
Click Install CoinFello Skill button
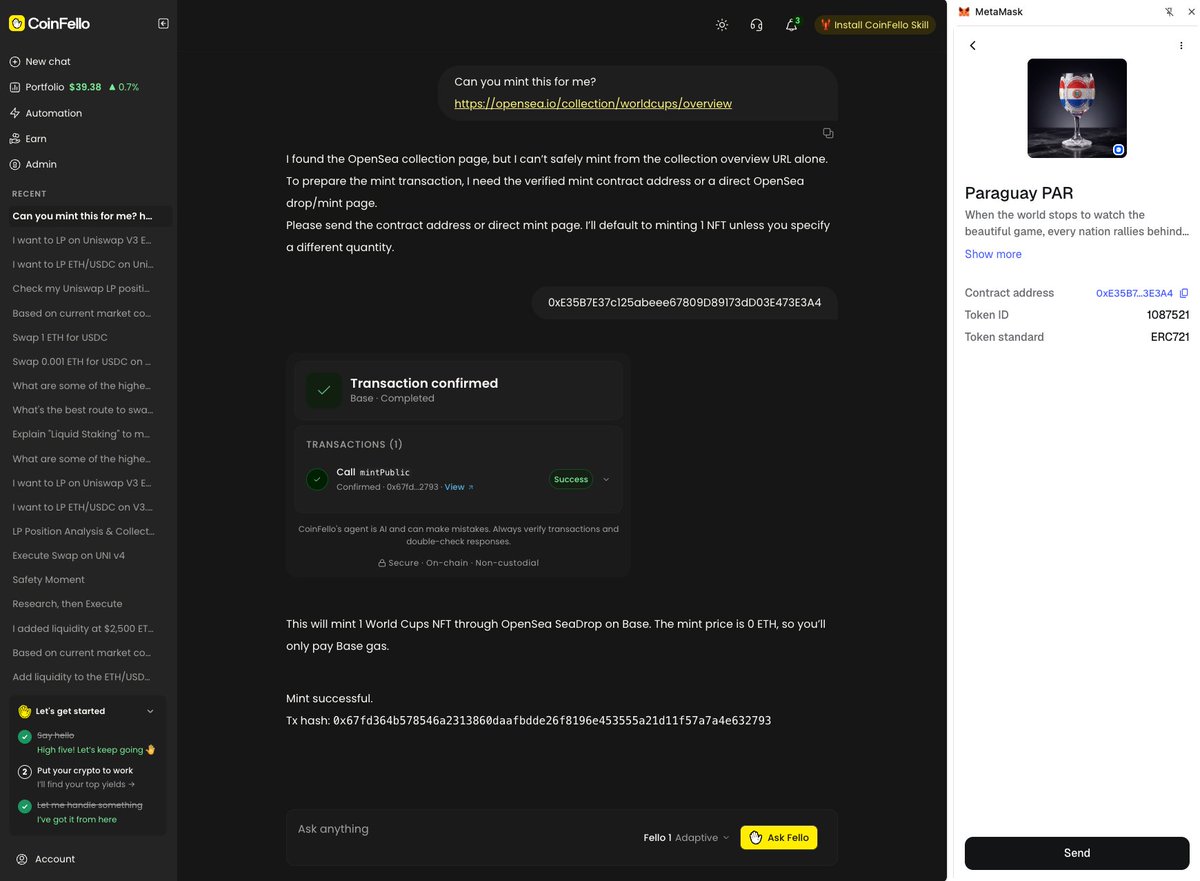(875, 25)
